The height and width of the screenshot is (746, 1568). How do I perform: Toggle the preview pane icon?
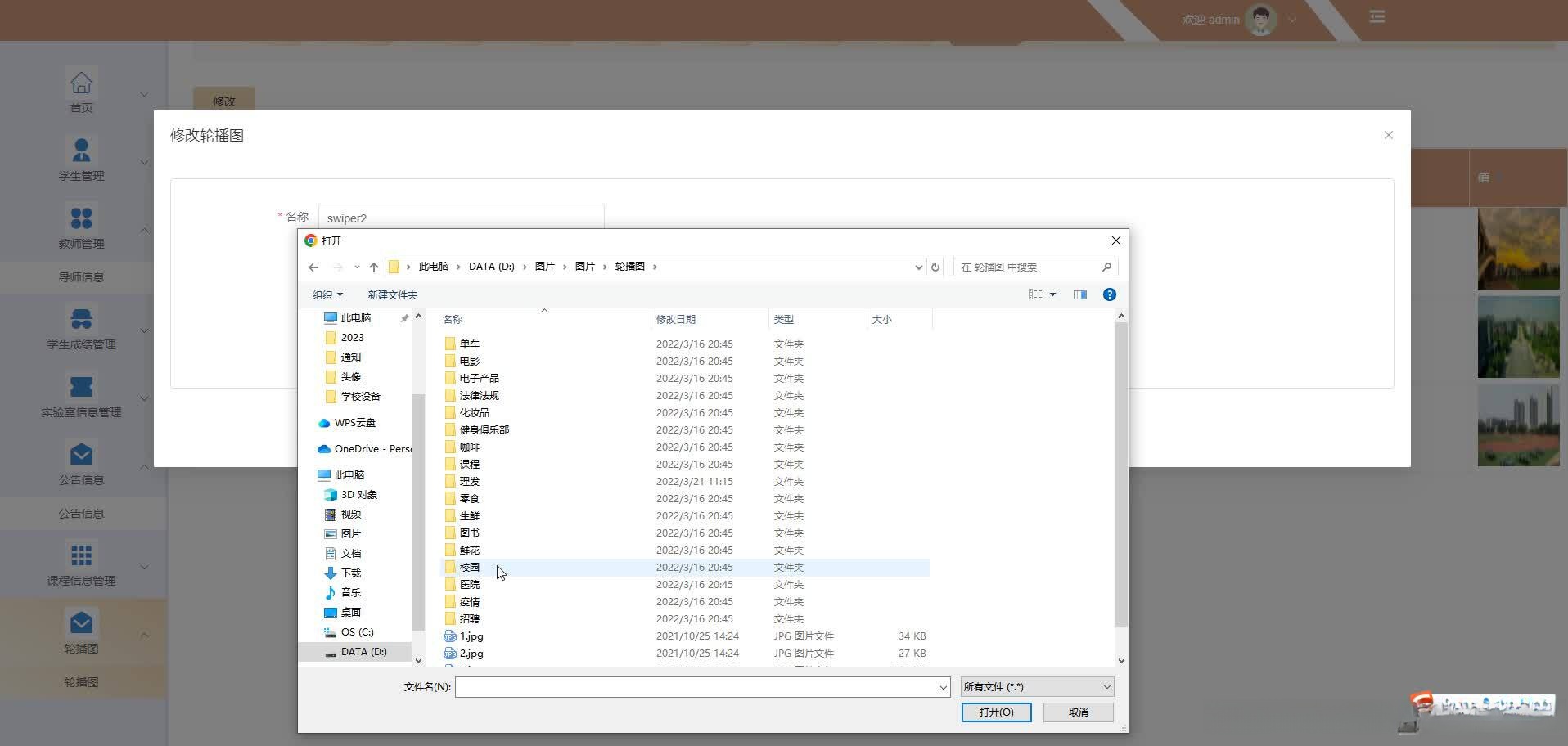[1079, 294]
